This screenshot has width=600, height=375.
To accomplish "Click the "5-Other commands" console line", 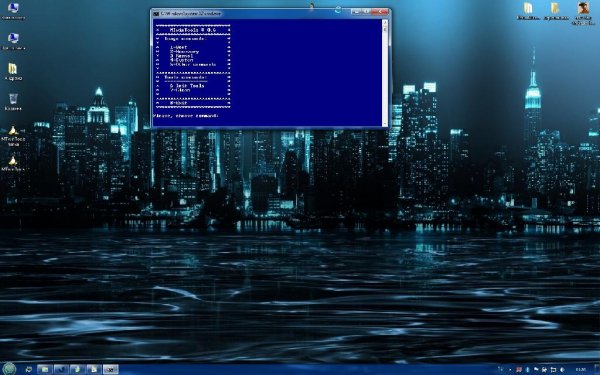I will pos(193,64).
